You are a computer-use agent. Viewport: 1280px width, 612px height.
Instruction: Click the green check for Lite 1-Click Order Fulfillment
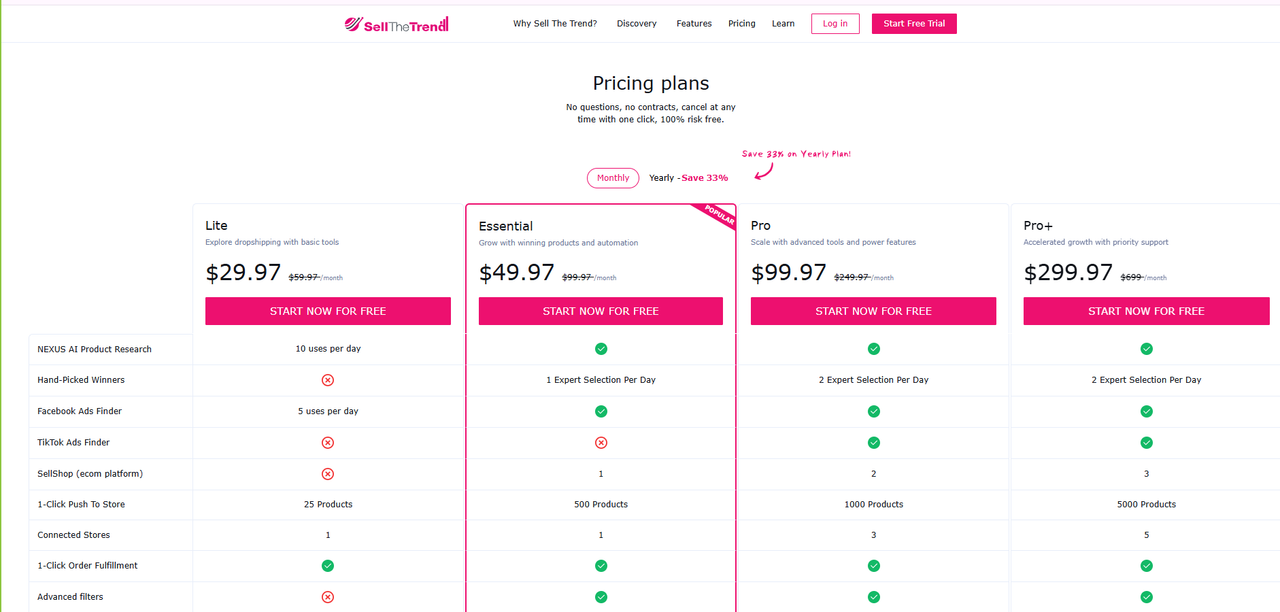[x=327, y=566]
